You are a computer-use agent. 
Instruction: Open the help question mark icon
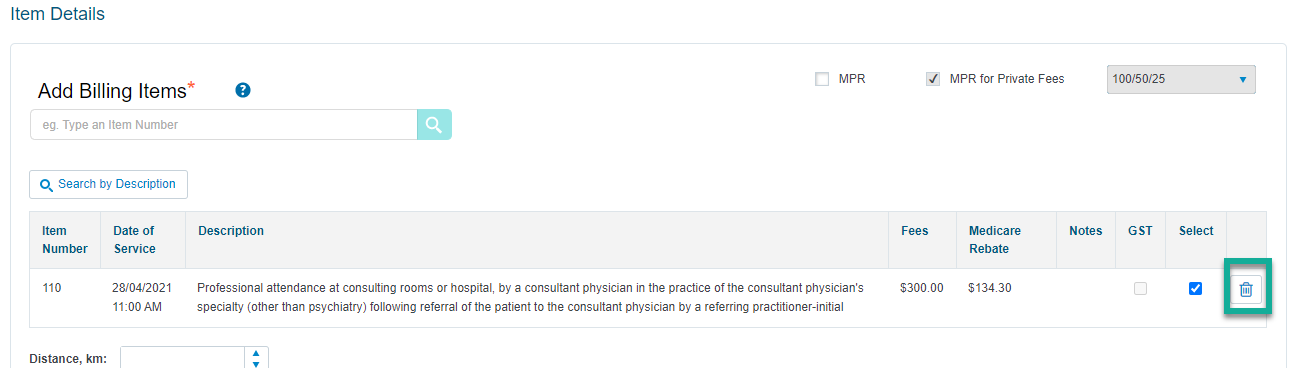coord(243,90)
